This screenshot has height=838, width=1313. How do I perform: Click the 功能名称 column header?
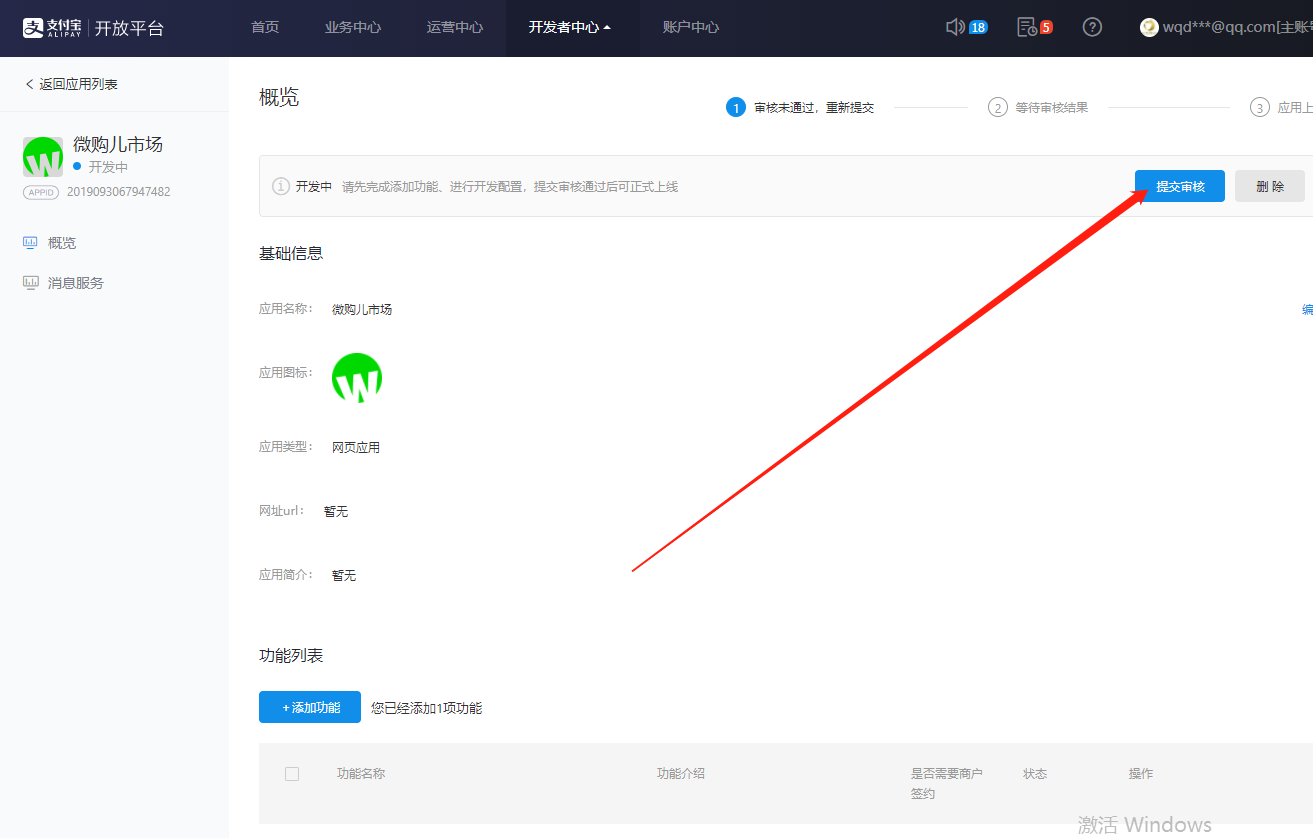[361, 774]
